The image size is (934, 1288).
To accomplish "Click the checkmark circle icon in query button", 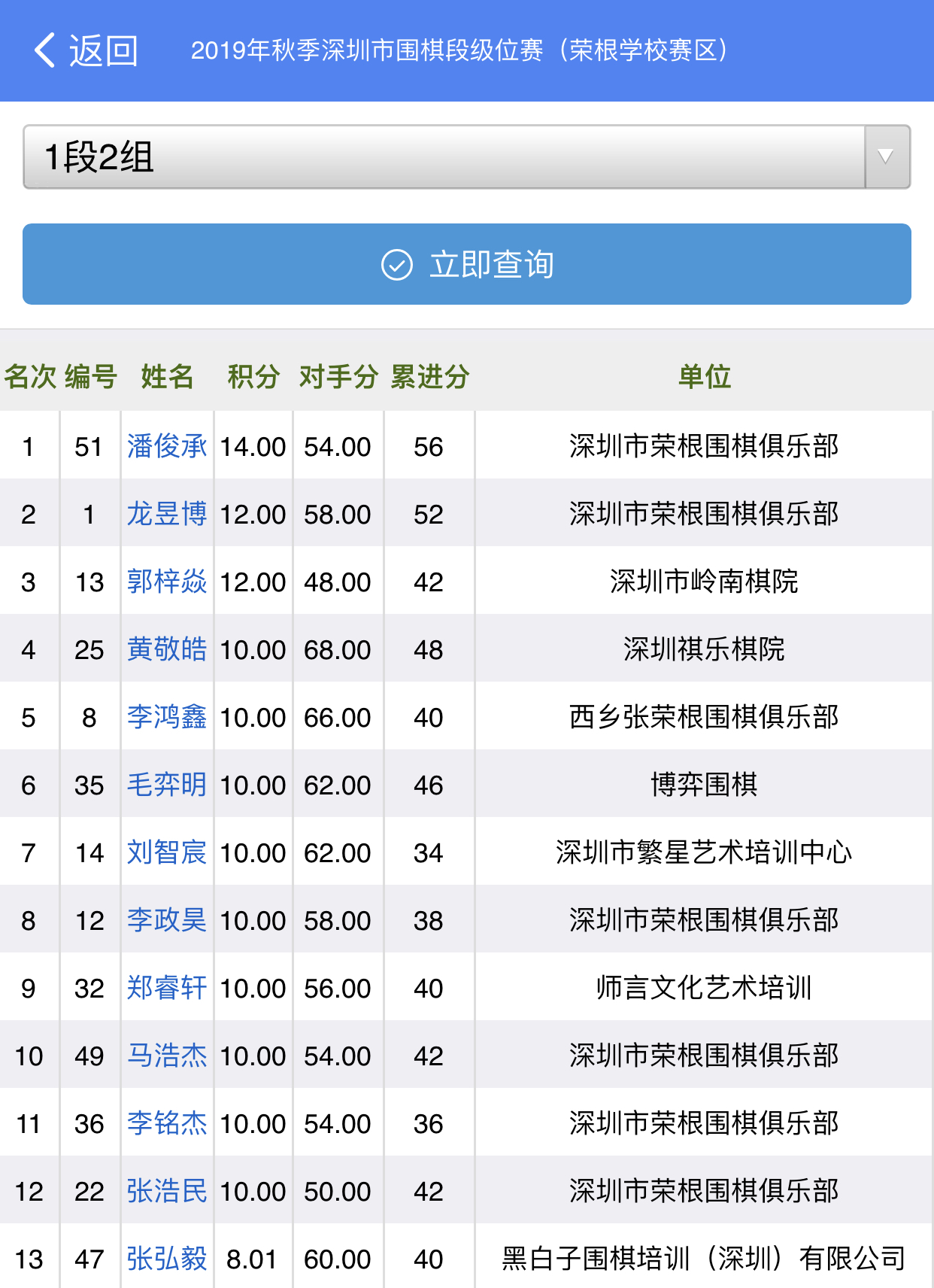I will coord(396,265).
